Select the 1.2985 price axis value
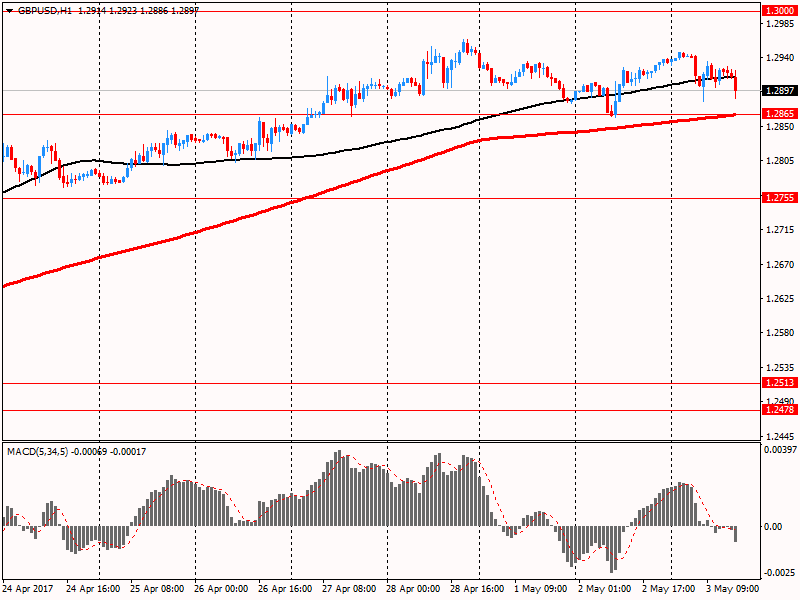Screen dimensions: 800x600 pyautogui.click(x=780, y=23)
